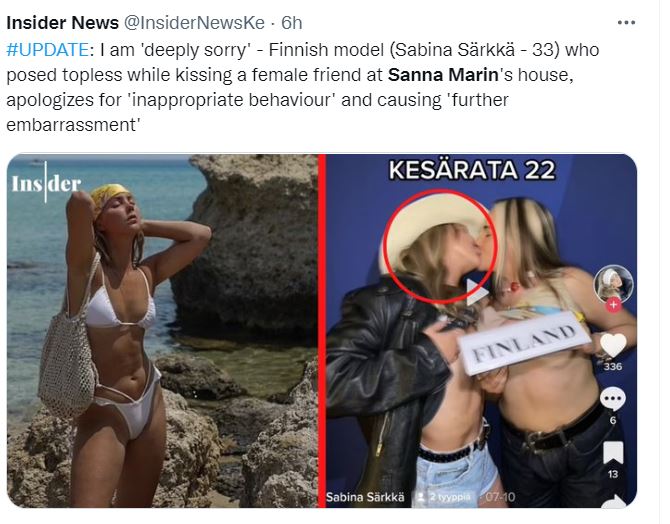Click the KESÄRATA 22 caption text
Screen dimensions: 670x524
[x=471, y=170]
